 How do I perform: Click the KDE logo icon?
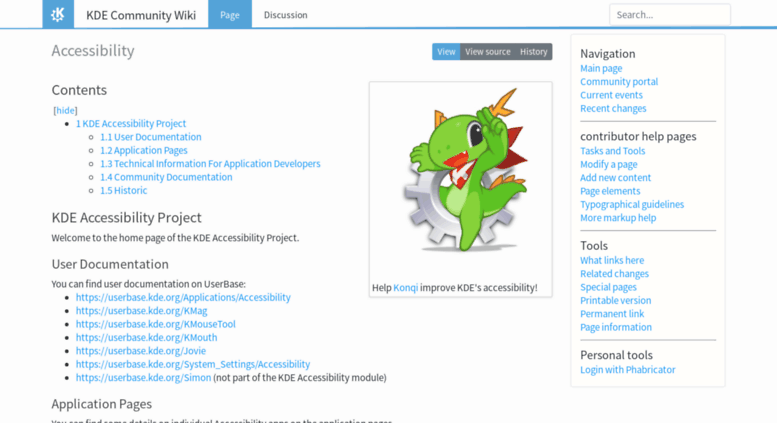(58, 14)
